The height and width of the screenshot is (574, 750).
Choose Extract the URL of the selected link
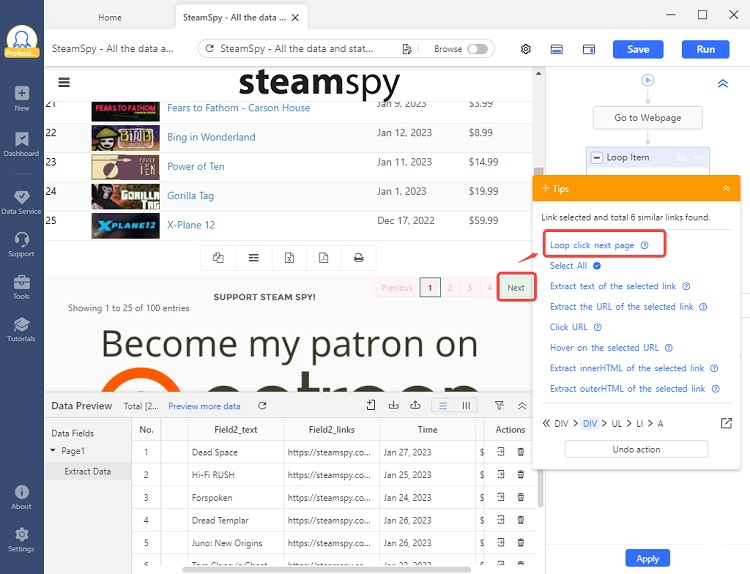(621, 307)
